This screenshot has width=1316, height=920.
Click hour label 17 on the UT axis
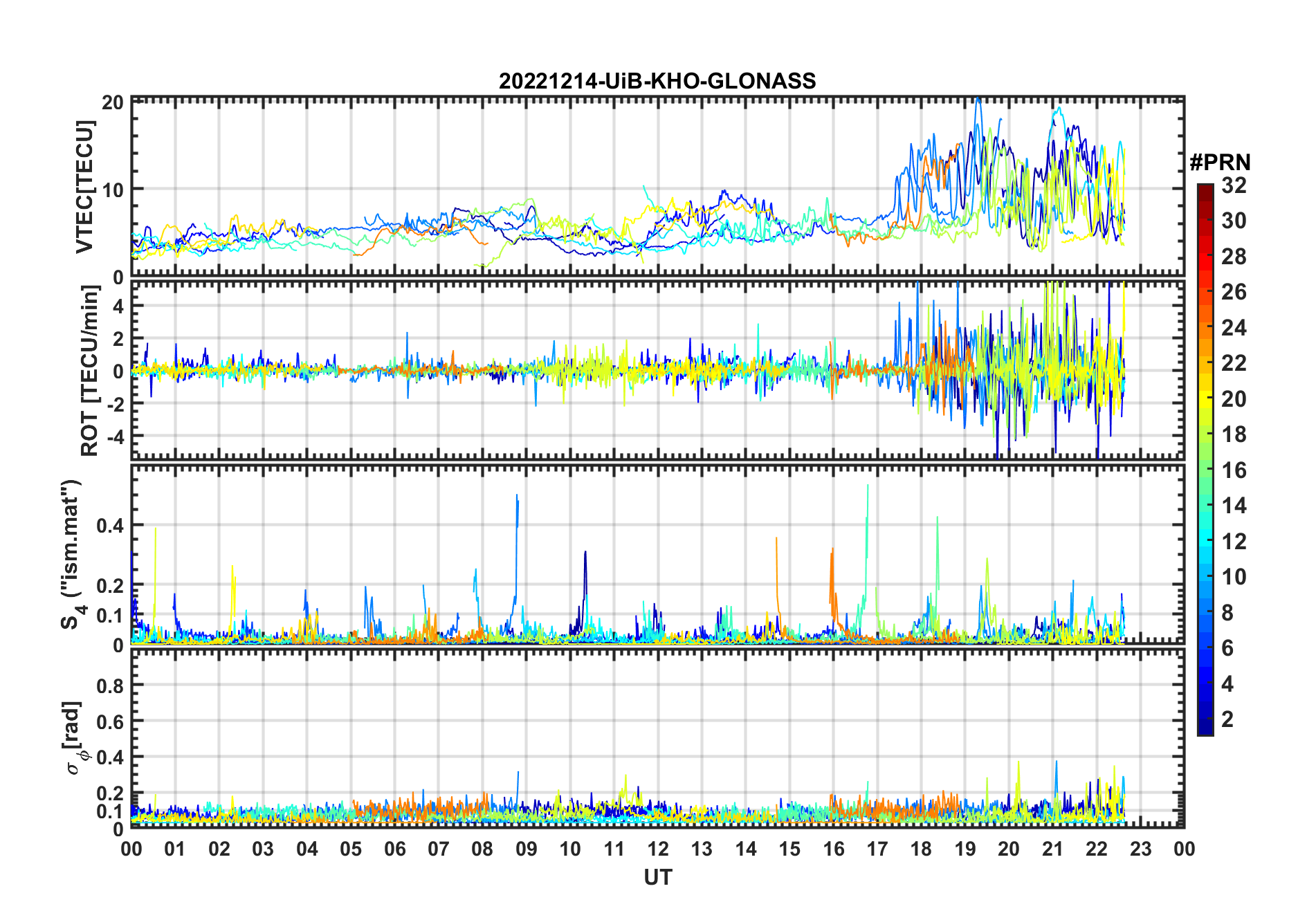[x=877, y=849]
